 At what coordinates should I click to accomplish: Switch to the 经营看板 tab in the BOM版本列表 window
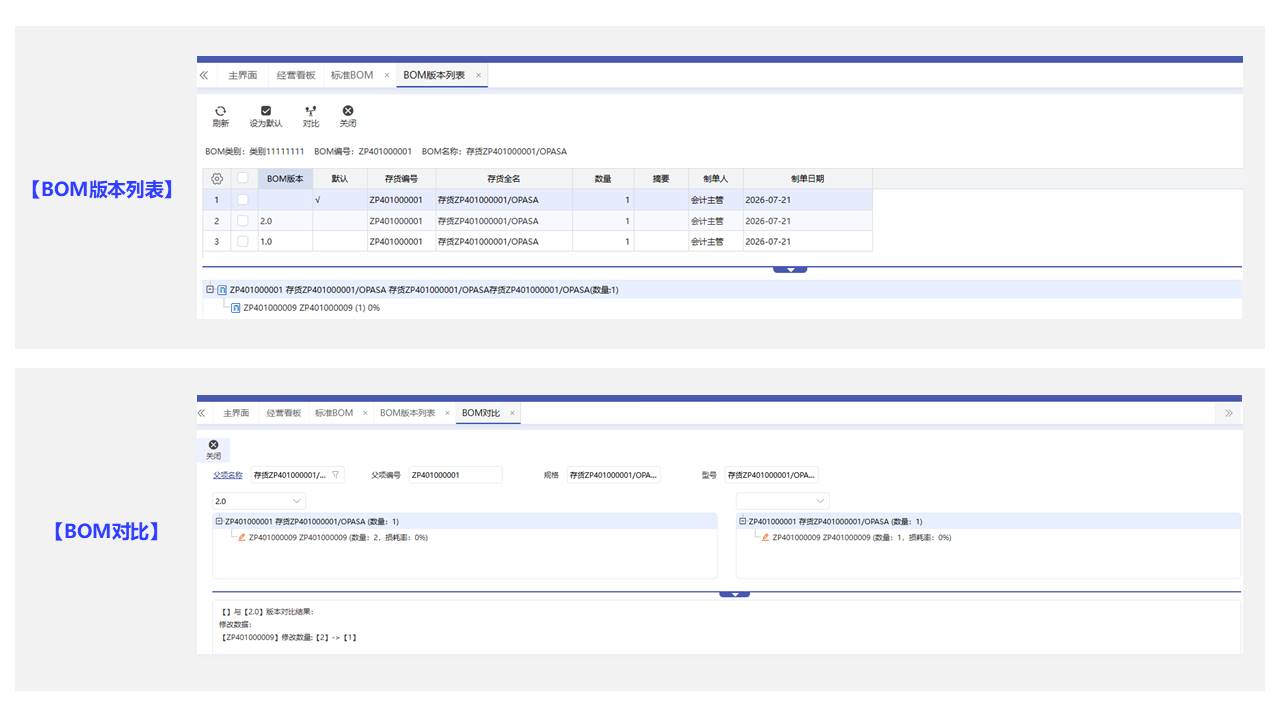tap(296, 75)
